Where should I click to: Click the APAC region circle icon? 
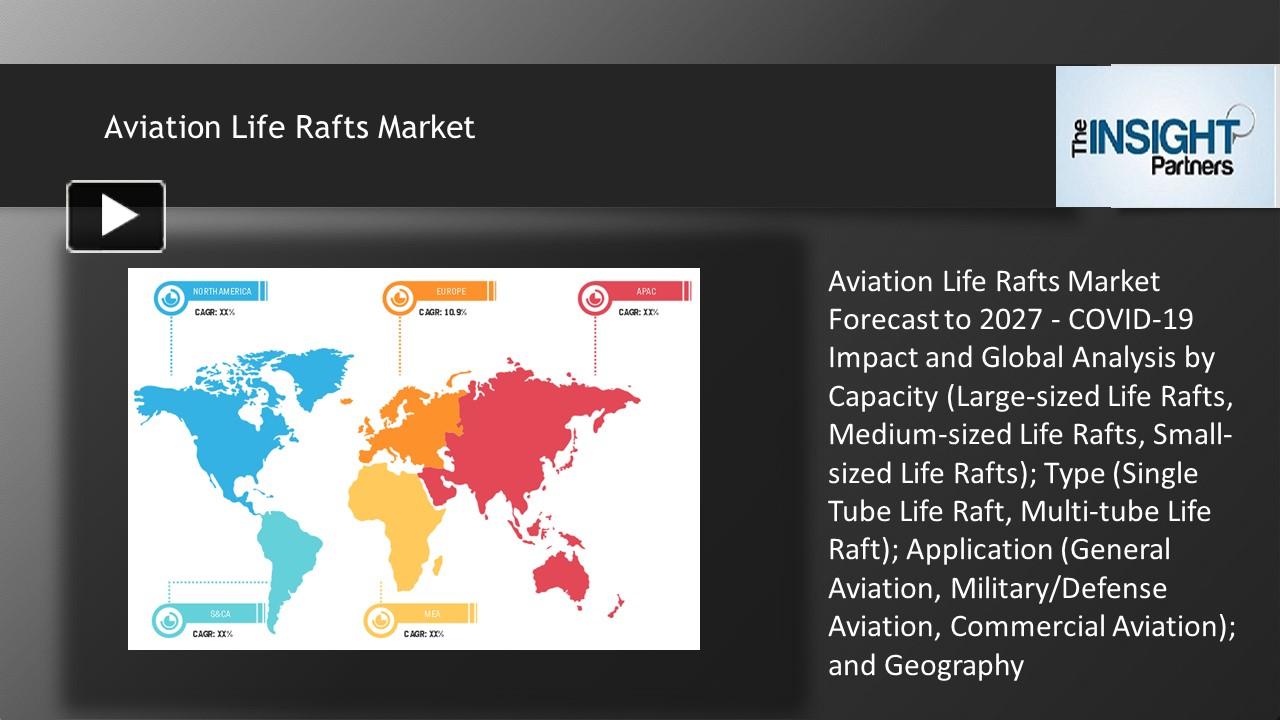596,297
